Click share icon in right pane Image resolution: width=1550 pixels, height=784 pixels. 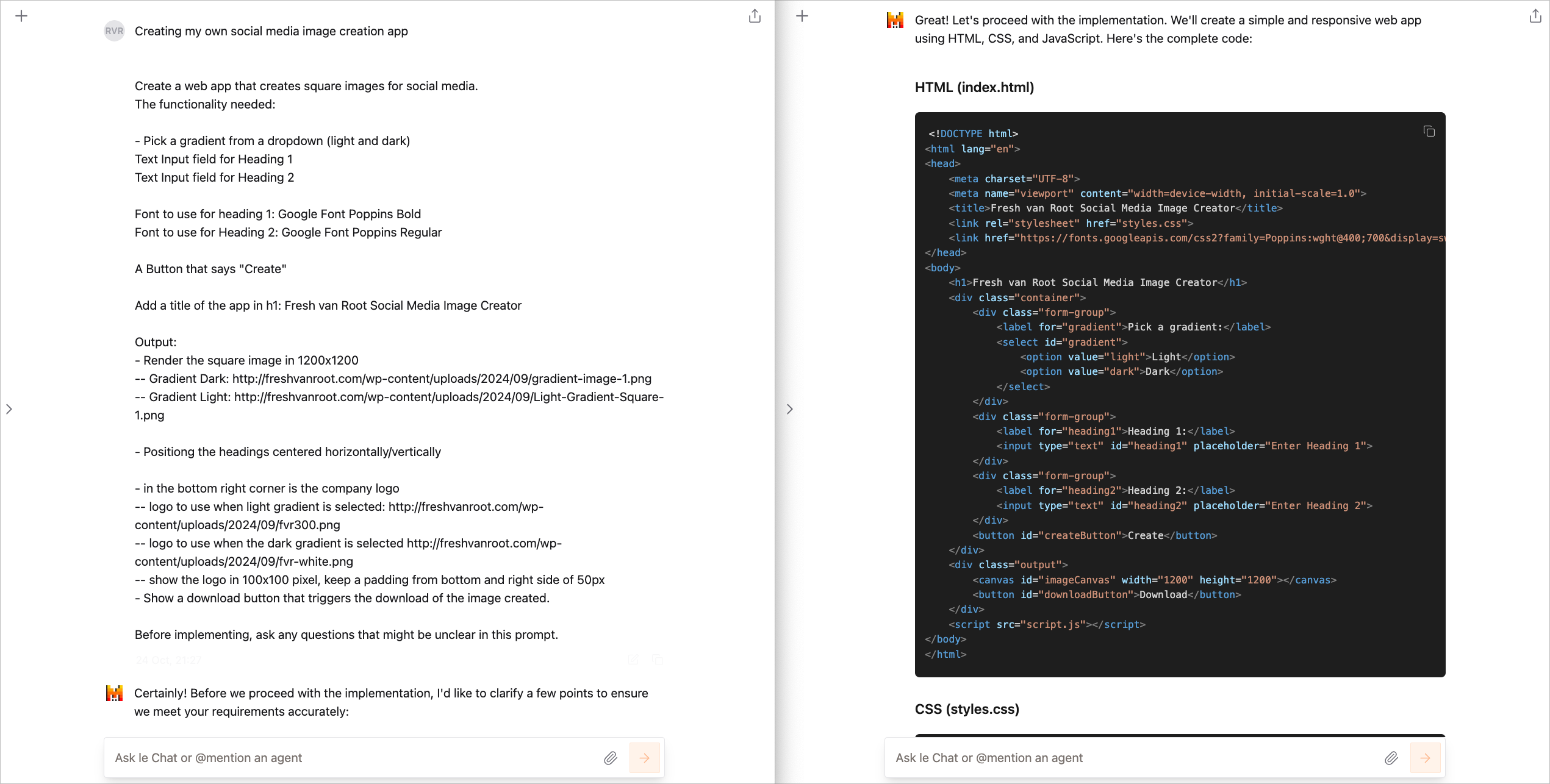[1535, 16]
